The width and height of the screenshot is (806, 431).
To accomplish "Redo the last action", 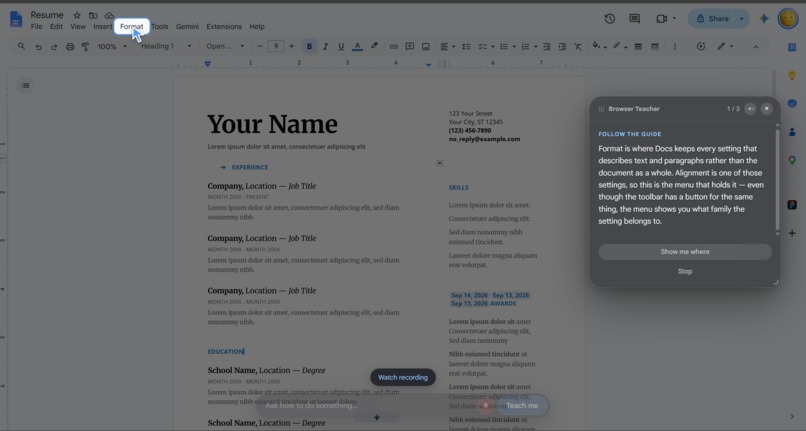I will tap(54, 47).
